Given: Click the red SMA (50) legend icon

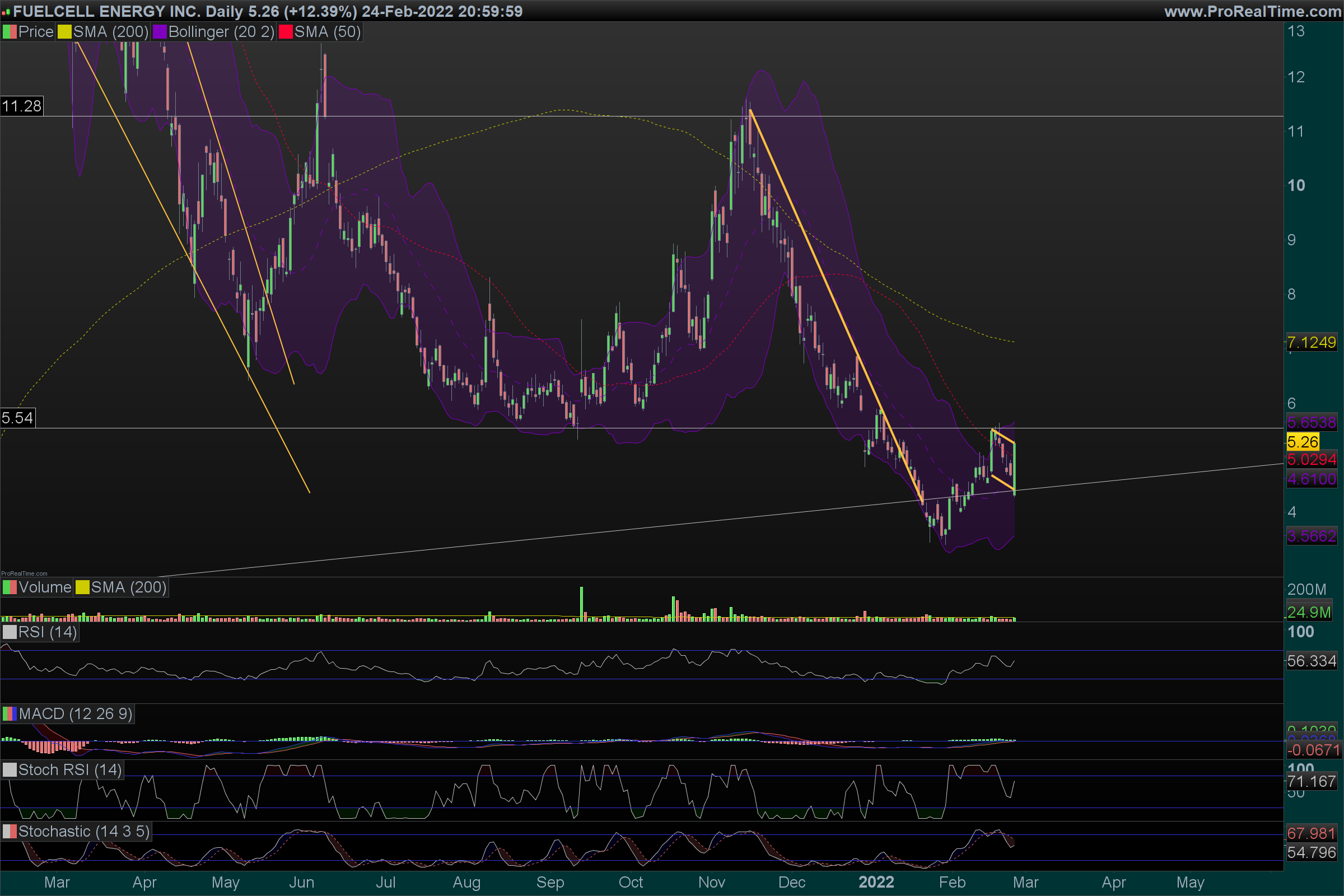Looking at the screenshot, I should 285,32.
